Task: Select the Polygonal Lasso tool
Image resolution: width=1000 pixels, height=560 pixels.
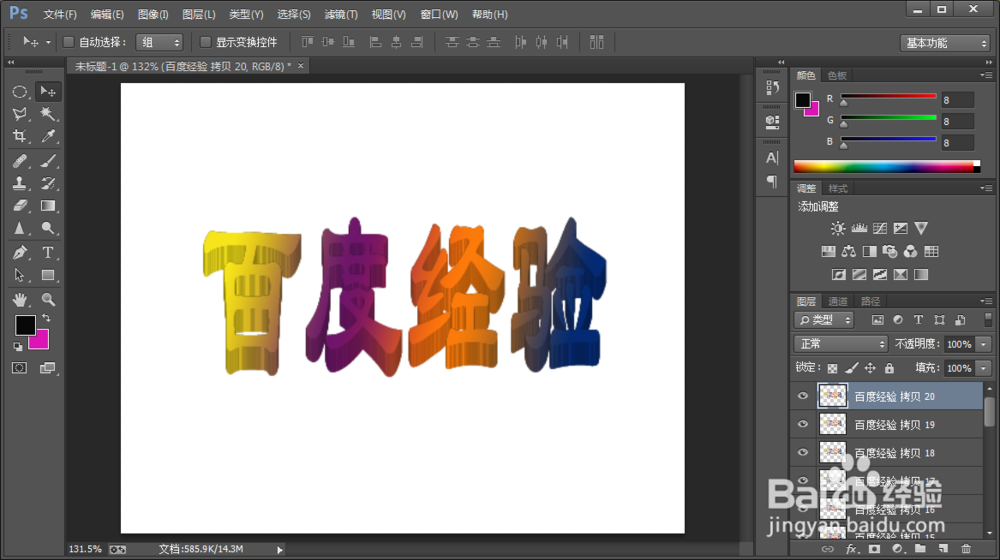Action: pyautogui.click(x=20, y=114)
